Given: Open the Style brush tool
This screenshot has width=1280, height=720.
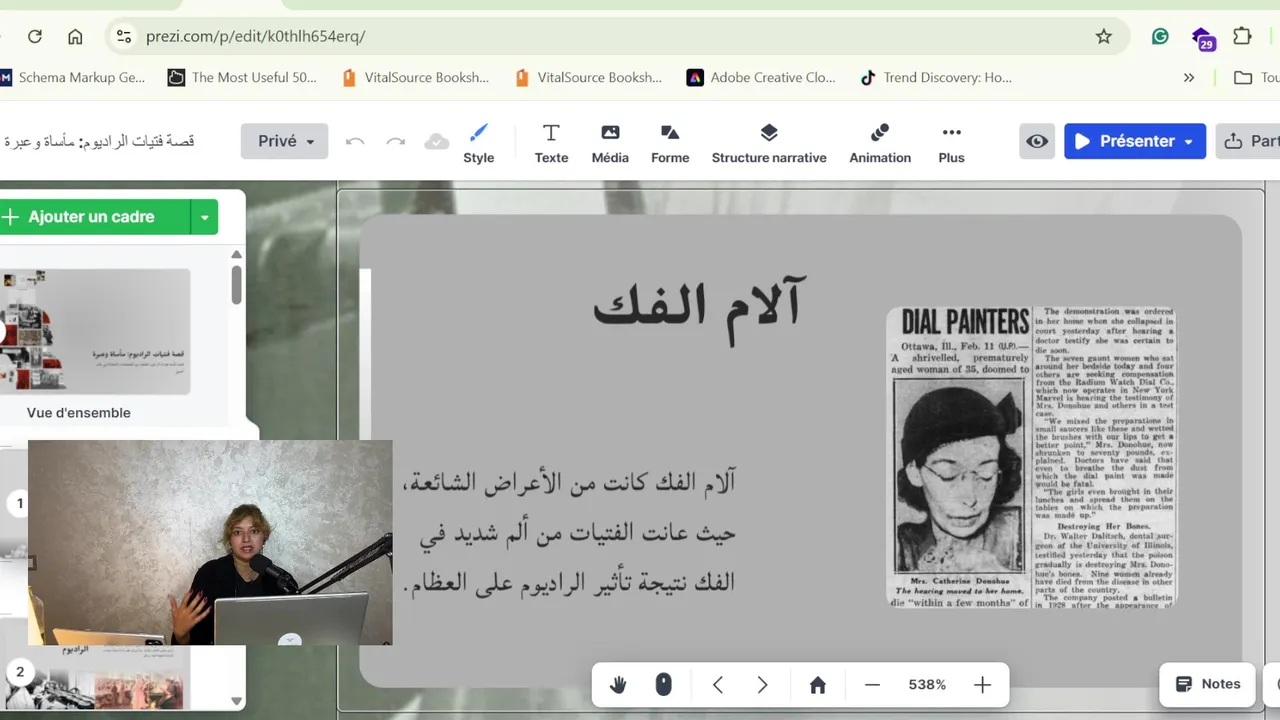Looking at the screenshot, I should 479,143.
